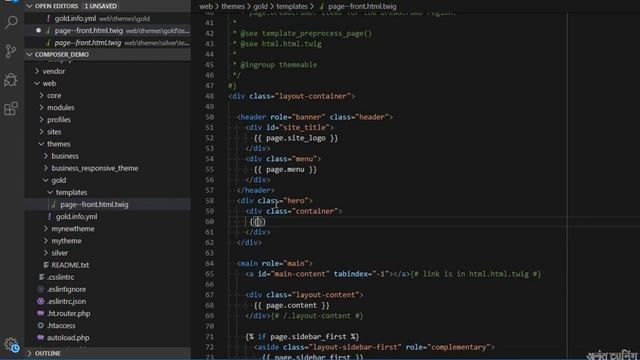640x360 pixels.
Task: Click the gold breadcrumb segment
Action: [260, 6]
